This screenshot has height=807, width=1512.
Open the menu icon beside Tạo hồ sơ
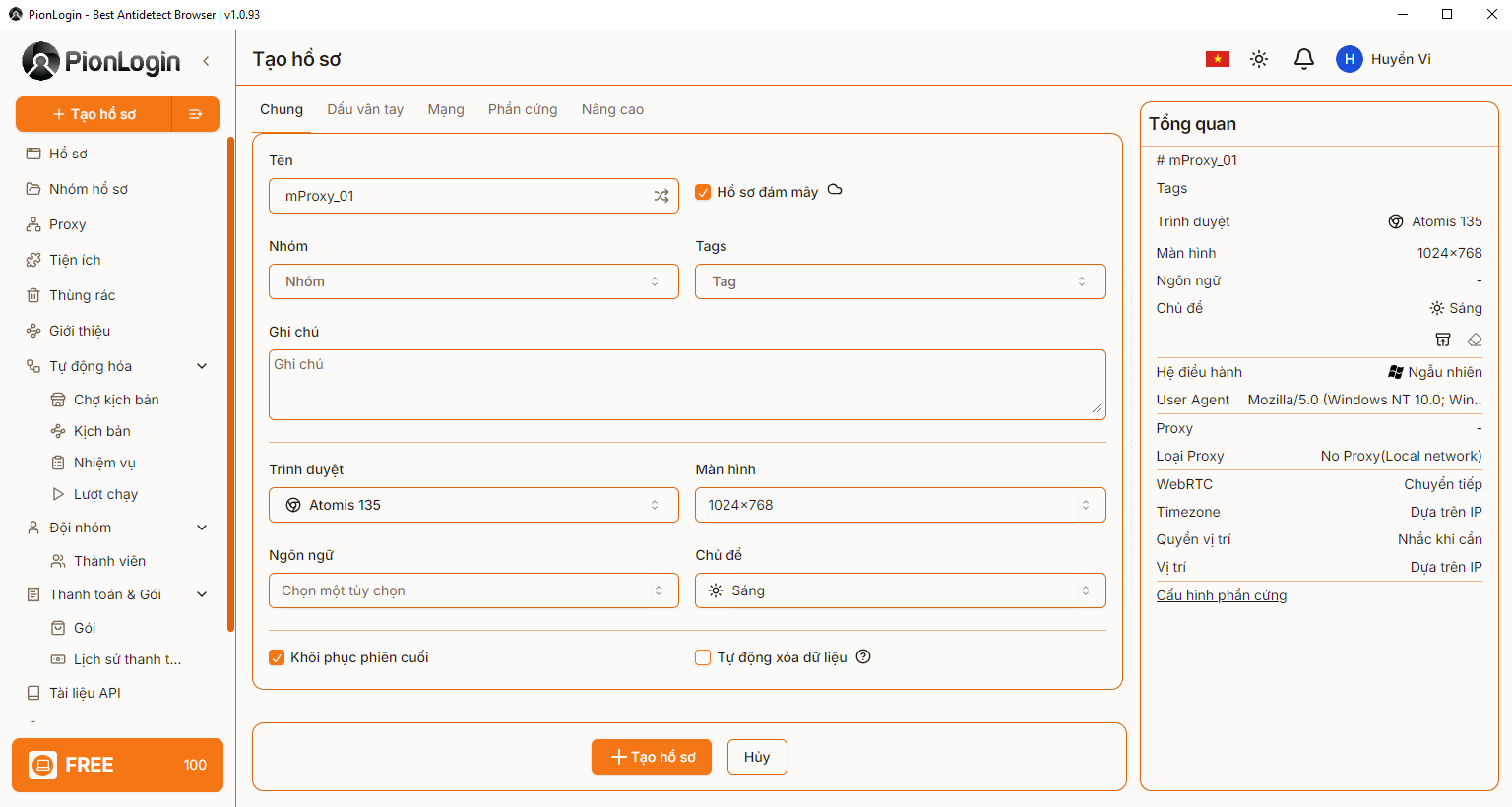click(x=196, y=114)
